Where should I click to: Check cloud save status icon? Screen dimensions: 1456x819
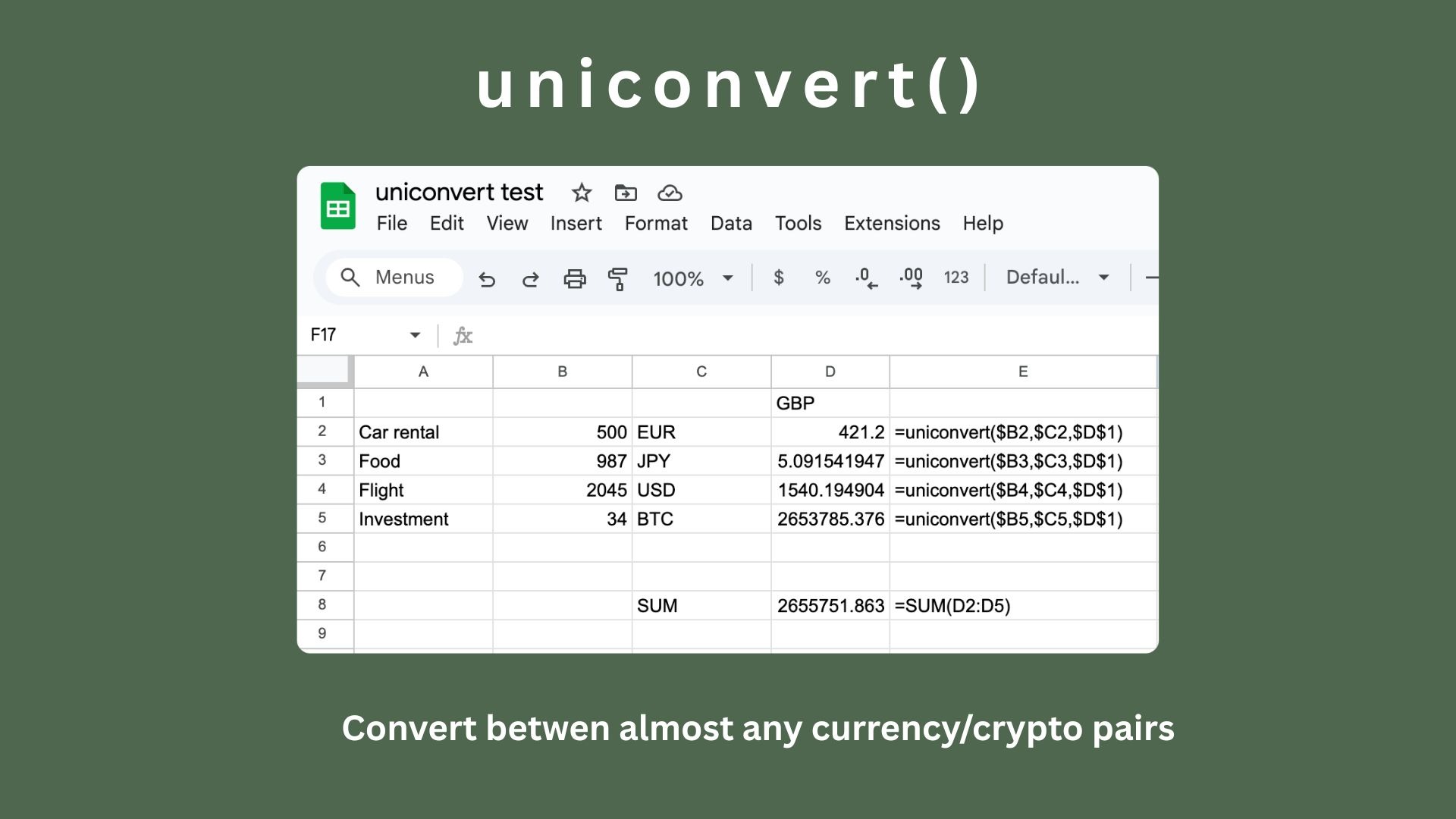pyautogui.click(x=670, y=193)
